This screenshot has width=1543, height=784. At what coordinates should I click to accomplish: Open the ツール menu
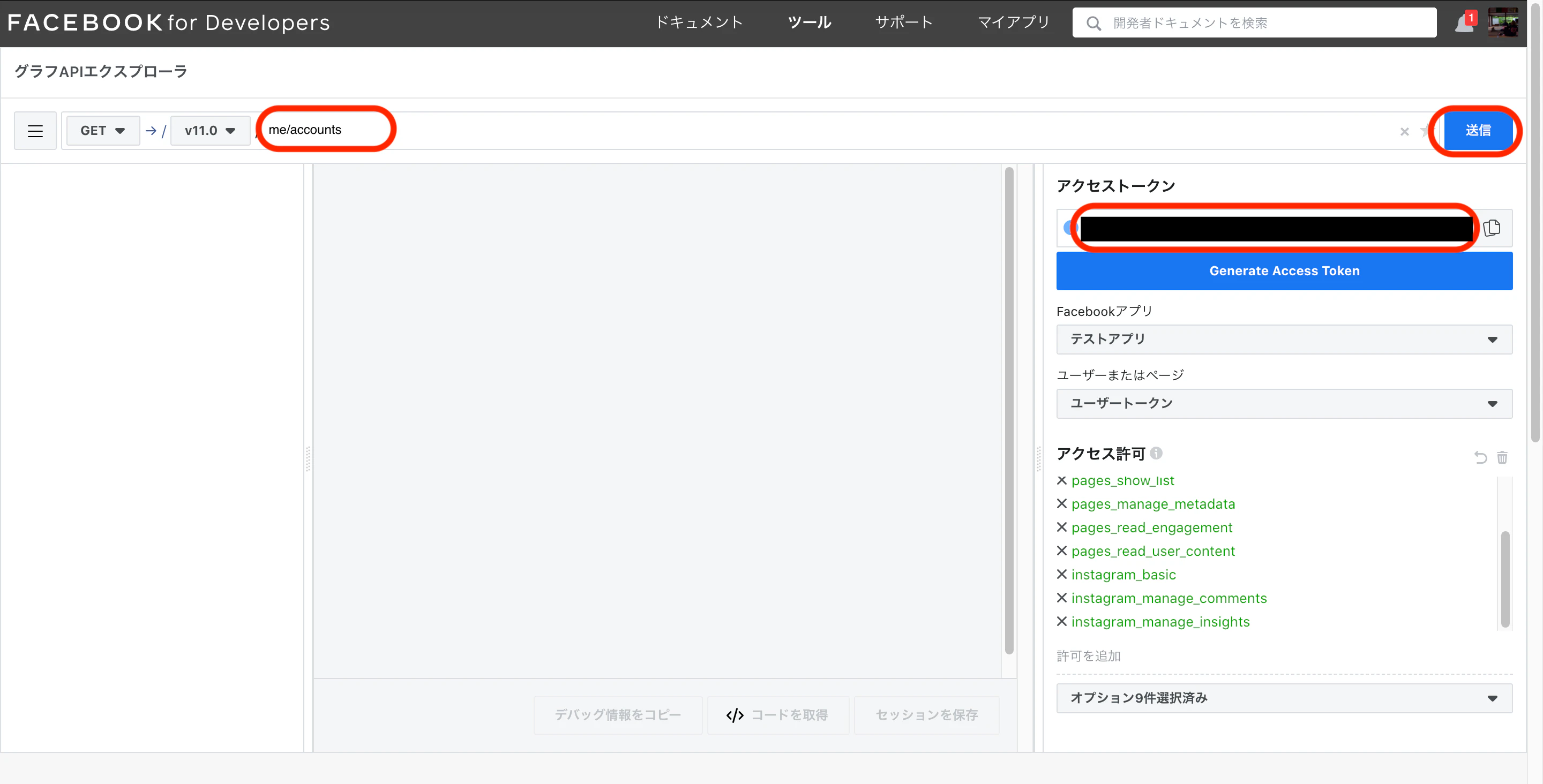click(x=809, y=22)
